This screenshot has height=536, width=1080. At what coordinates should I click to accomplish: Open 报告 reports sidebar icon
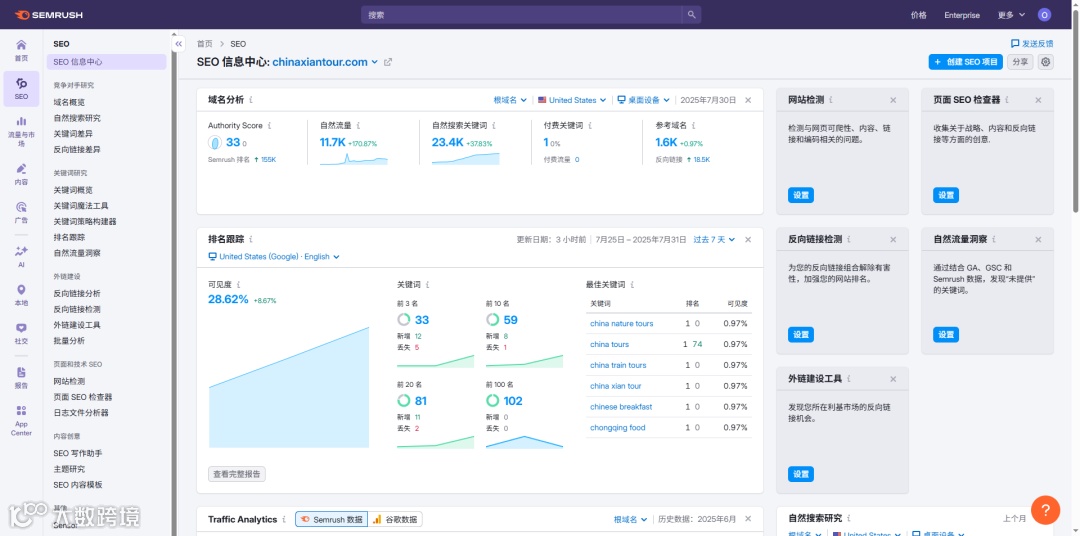(21, 378)
